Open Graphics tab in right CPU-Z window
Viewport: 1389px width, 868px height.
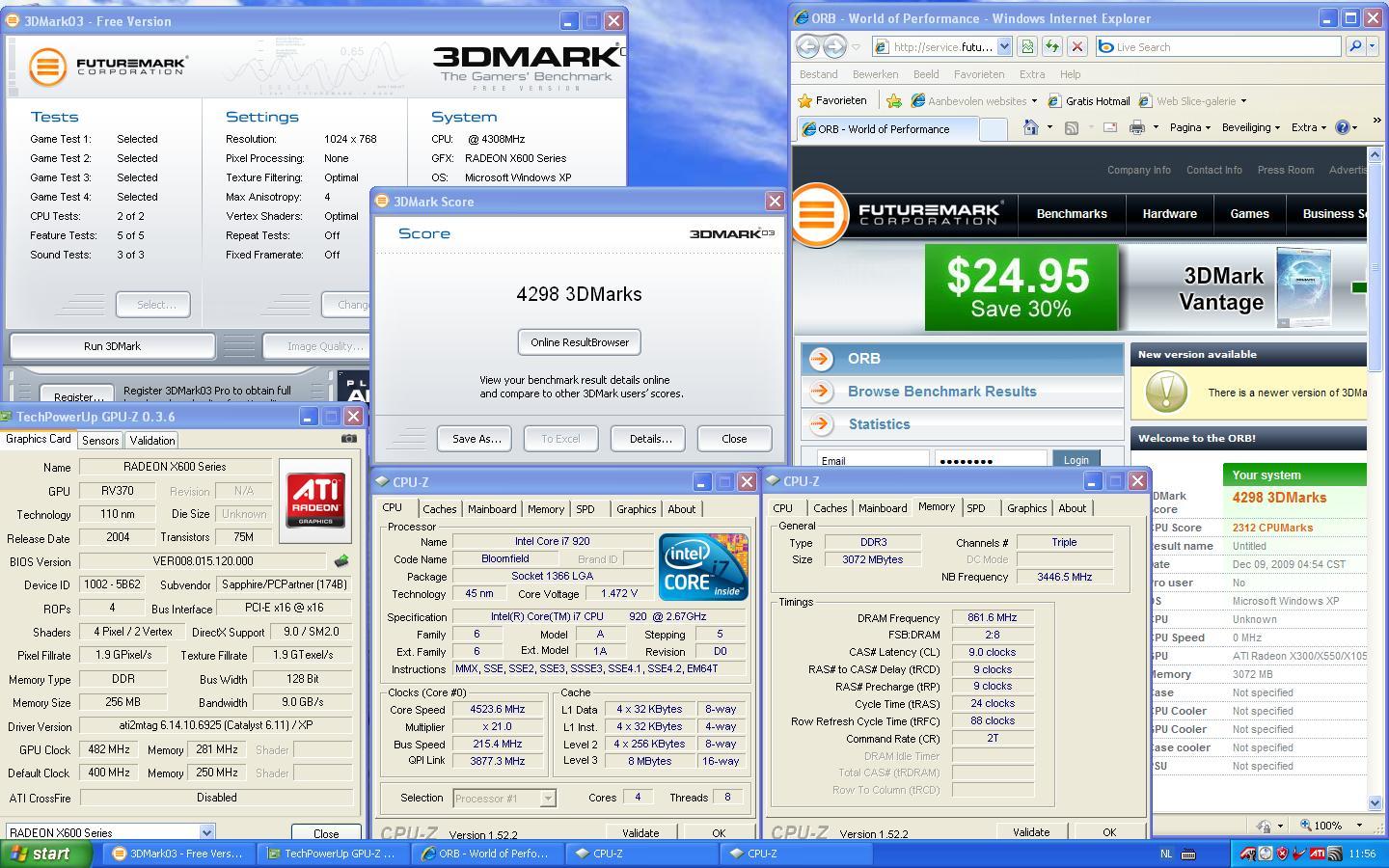[1026, 508]
